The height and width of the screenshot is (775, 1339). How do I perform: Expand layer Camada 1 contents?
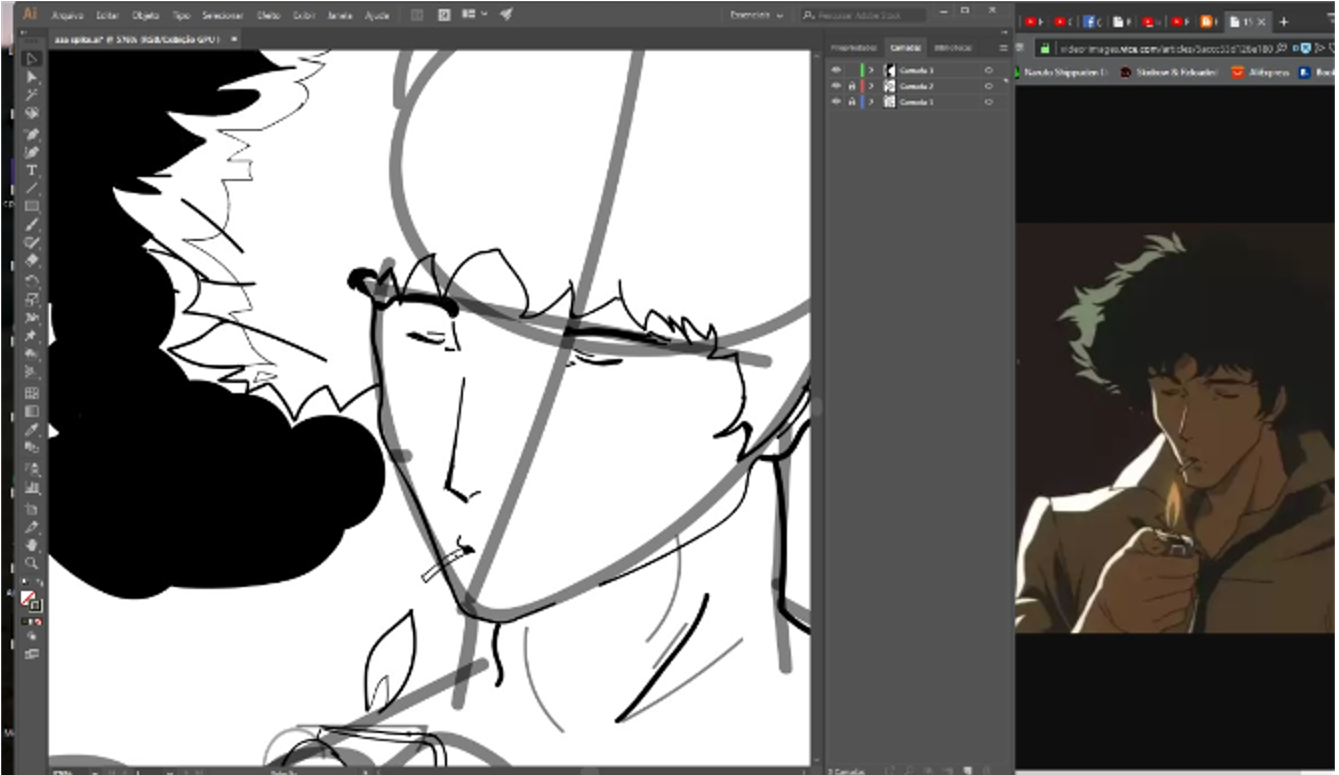[871, 103]
